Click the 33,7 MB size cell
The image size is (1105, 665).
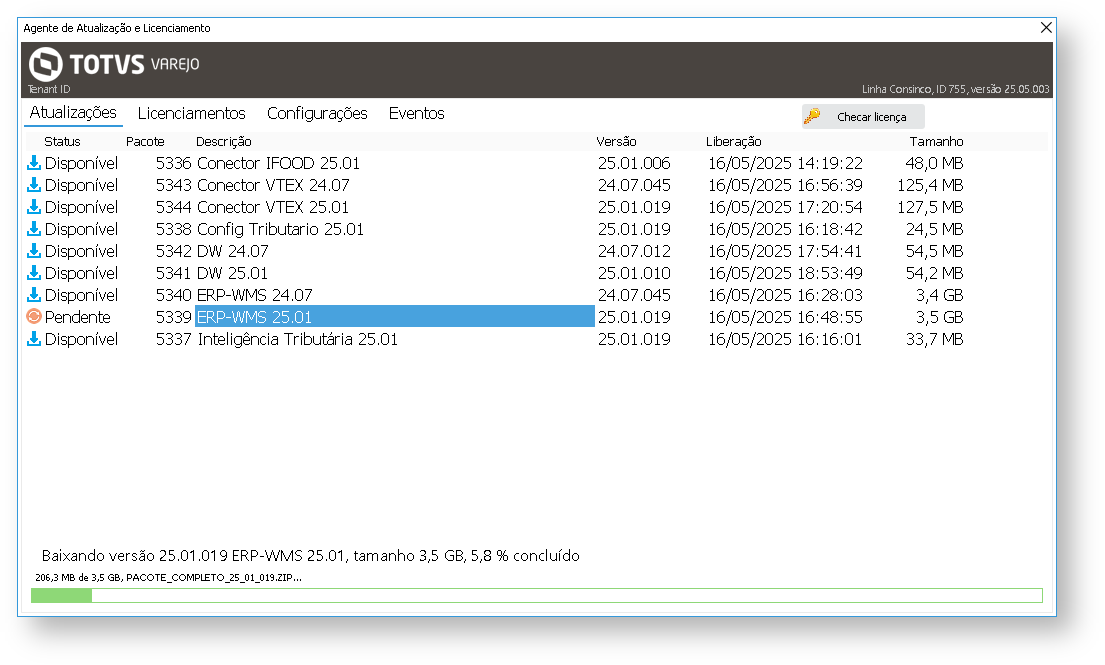[934, 339]
